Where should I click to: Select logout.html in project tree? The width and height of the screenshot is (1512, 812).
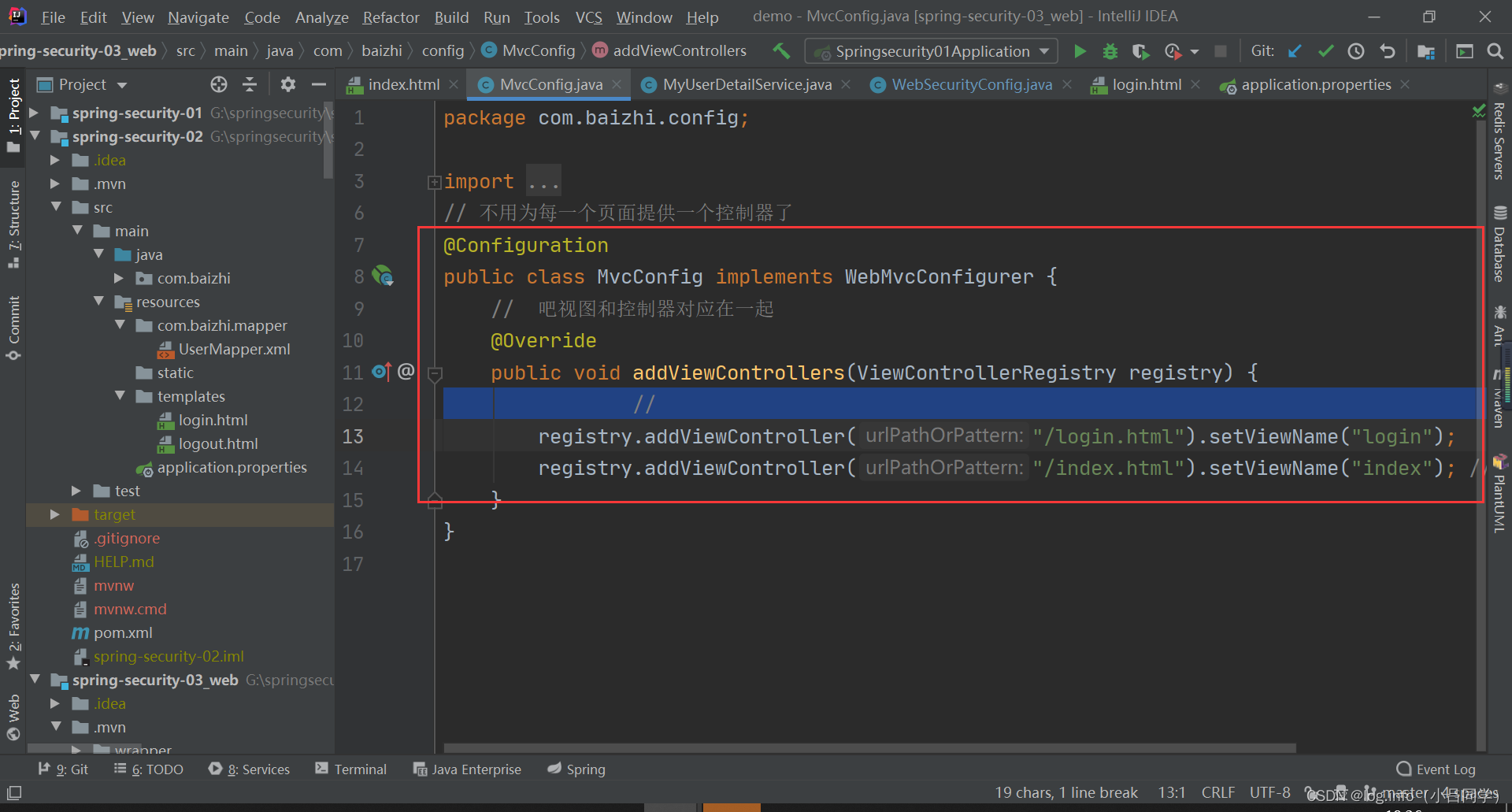(x=217, y=443)
